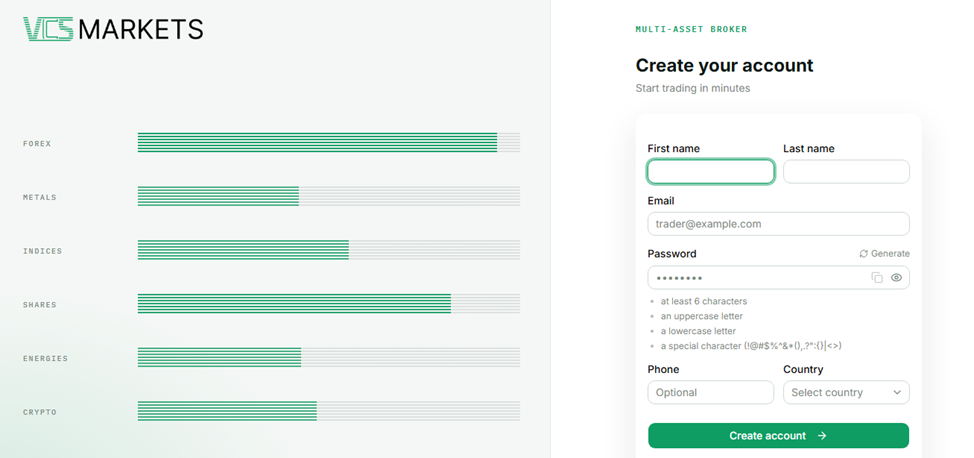Click the SHARES progress bar
Image resolution: width=974 pixels, height=458 pixels.
tap(329, 303)
